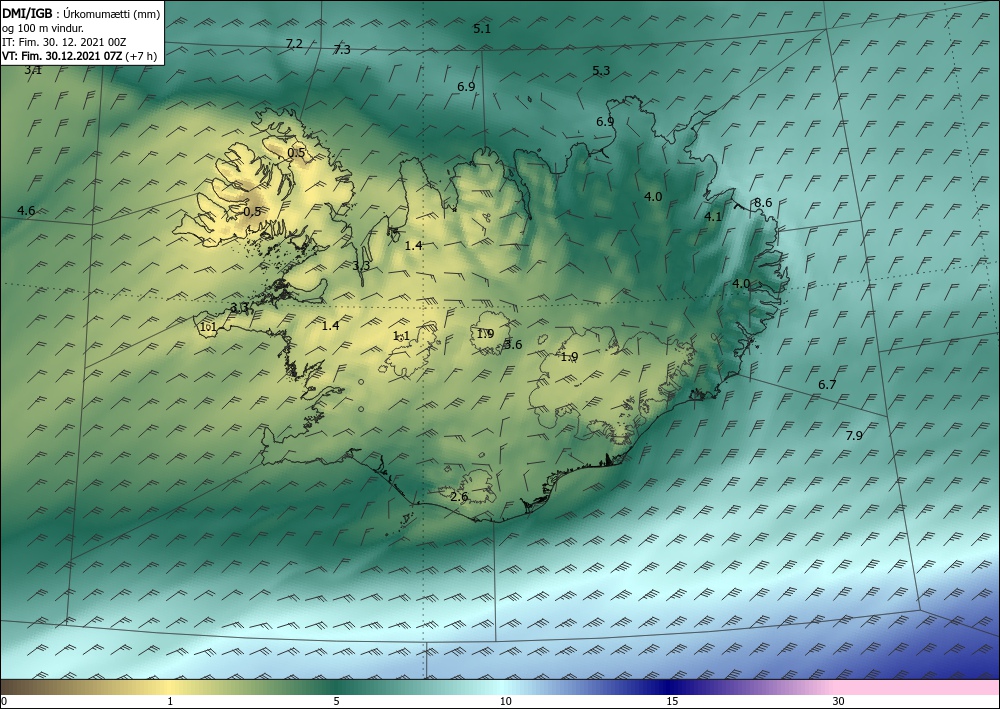Click the 3.1 value label below the info box

pyautogui.click(x=33, y=70)
